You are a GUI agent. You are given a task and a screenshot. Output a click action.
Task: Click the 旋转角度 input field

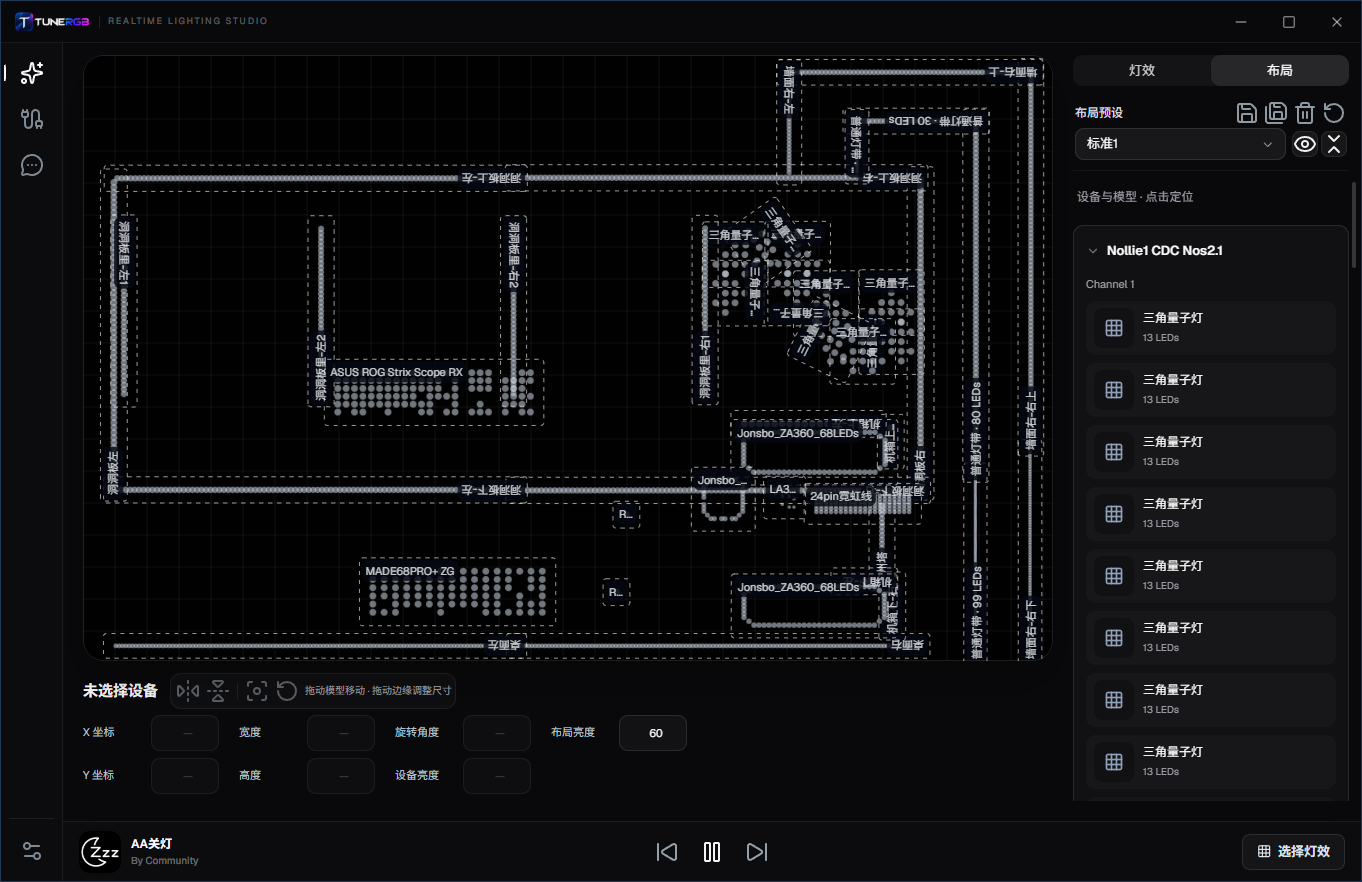pos(497,733)
